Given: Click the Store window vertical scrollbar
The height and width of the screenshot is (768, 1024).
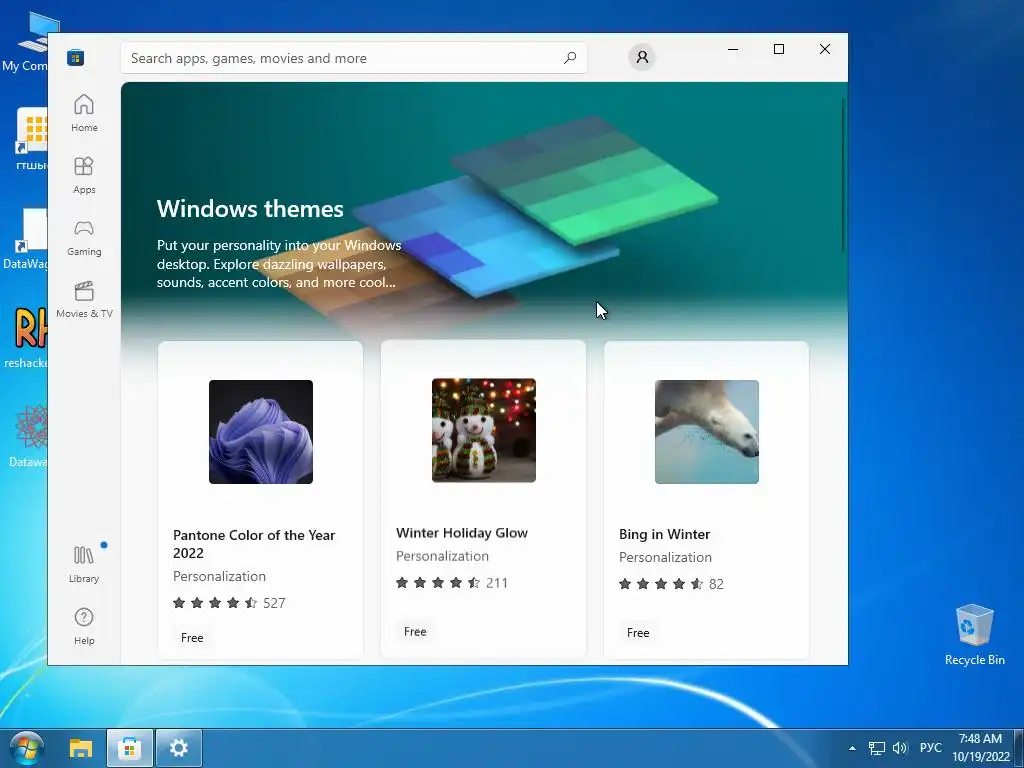Looking at the screenshot, I should click(843, 175).
